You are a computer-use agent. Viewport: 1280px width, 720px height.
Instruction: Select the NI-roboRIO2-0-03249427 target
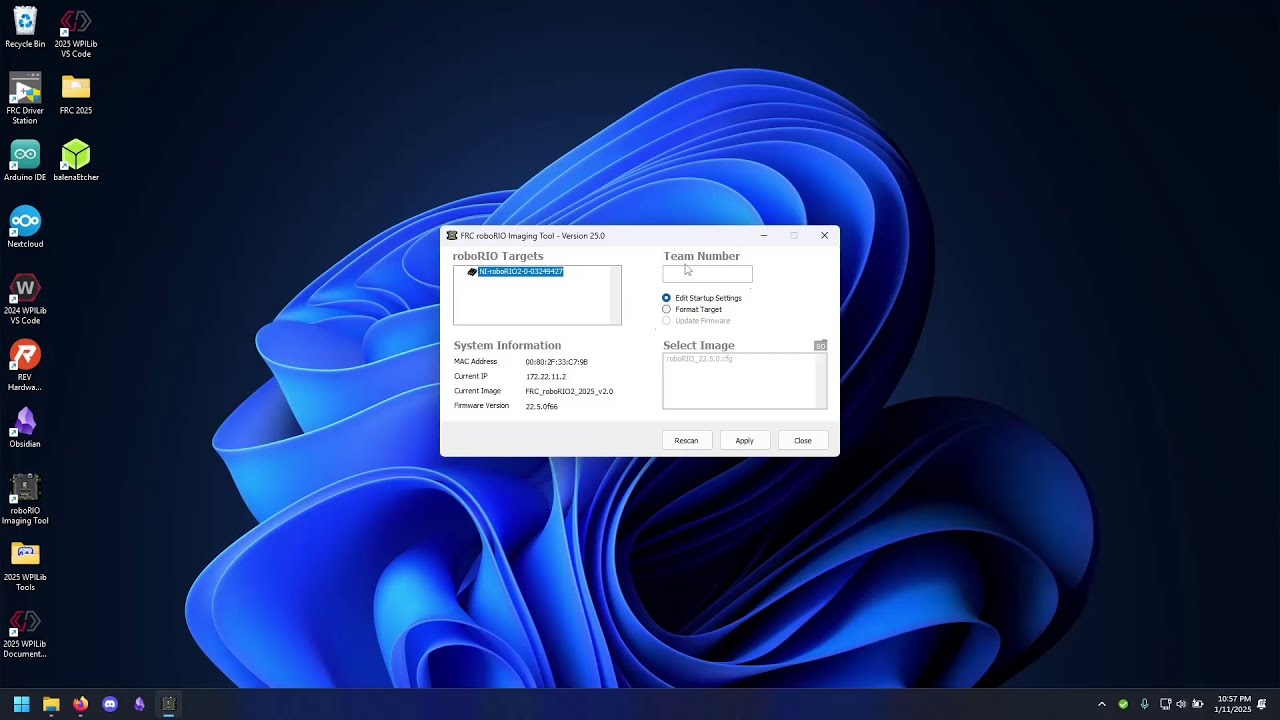(520, 272)
